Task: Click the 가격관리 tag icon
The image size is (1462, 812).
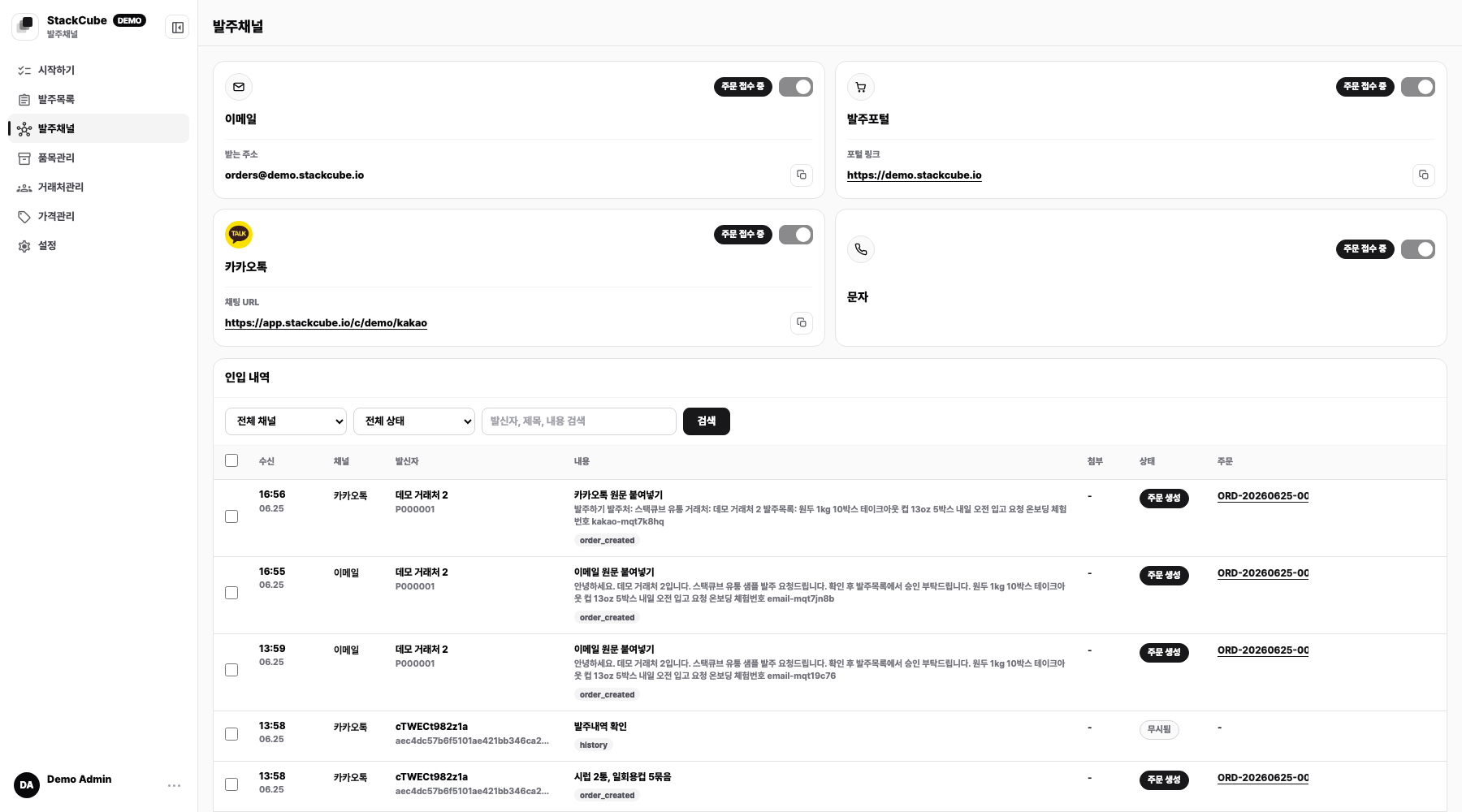Action: (x=24, y=217)
